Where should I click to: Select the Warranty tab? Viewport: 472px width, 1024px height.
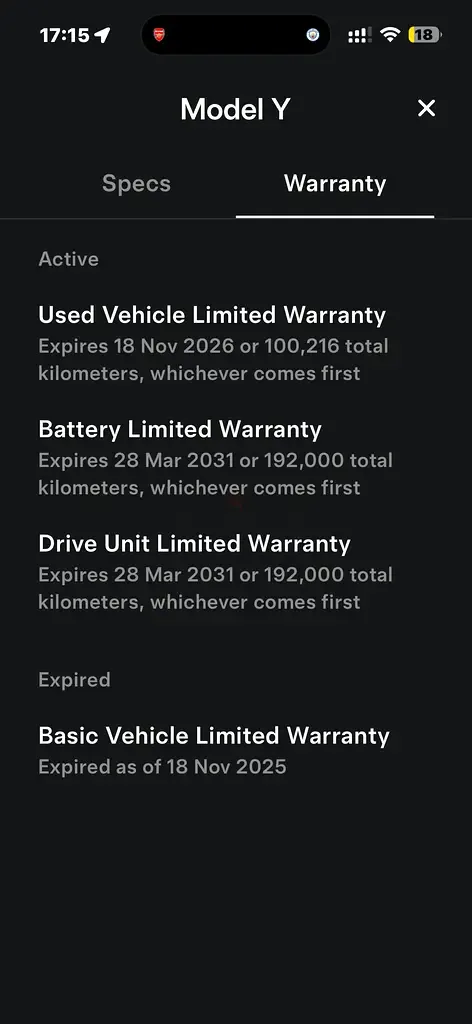point(335,184)
